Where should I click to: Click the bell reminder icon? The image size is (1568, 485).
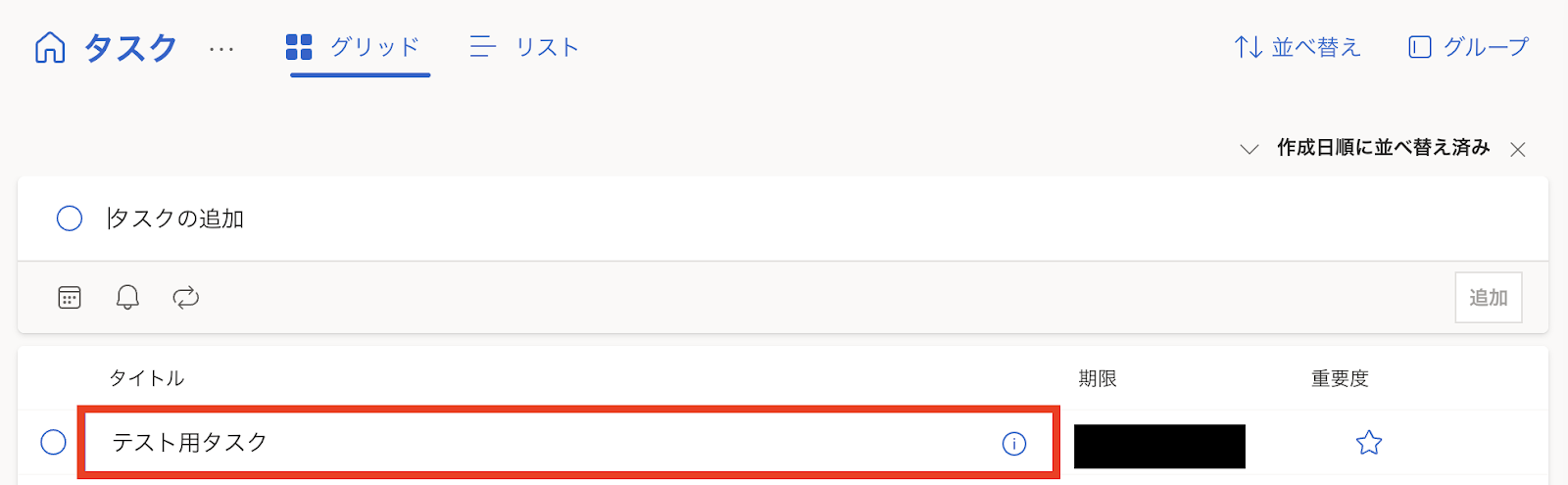coord(127,297)
